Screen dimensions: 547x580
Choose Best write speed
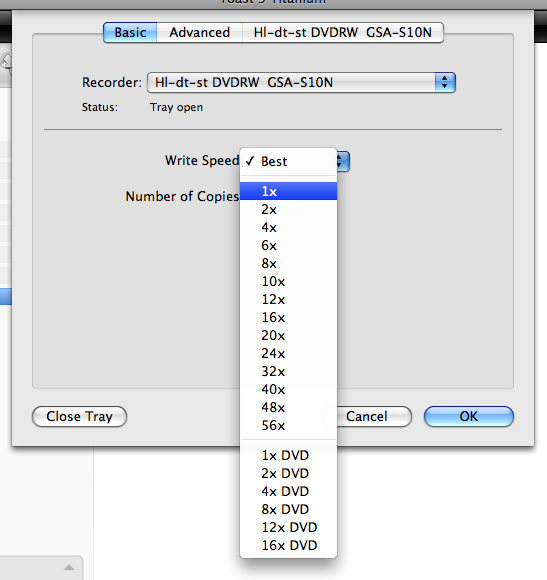(288, 162)
